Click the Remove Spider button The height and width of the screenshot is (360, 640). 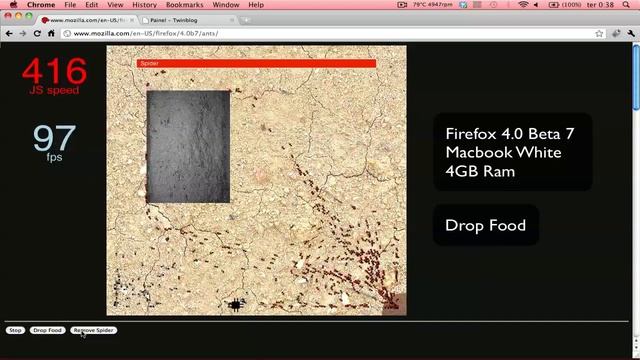[x=93, y=330]
